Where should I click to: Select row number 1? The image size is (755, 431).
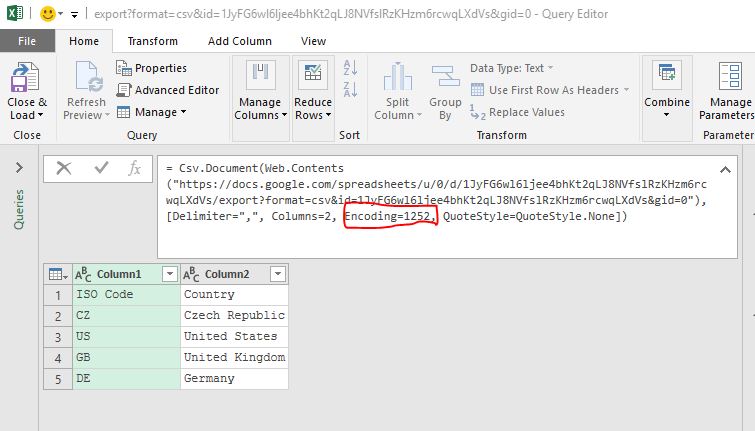[x=58, y=295]
